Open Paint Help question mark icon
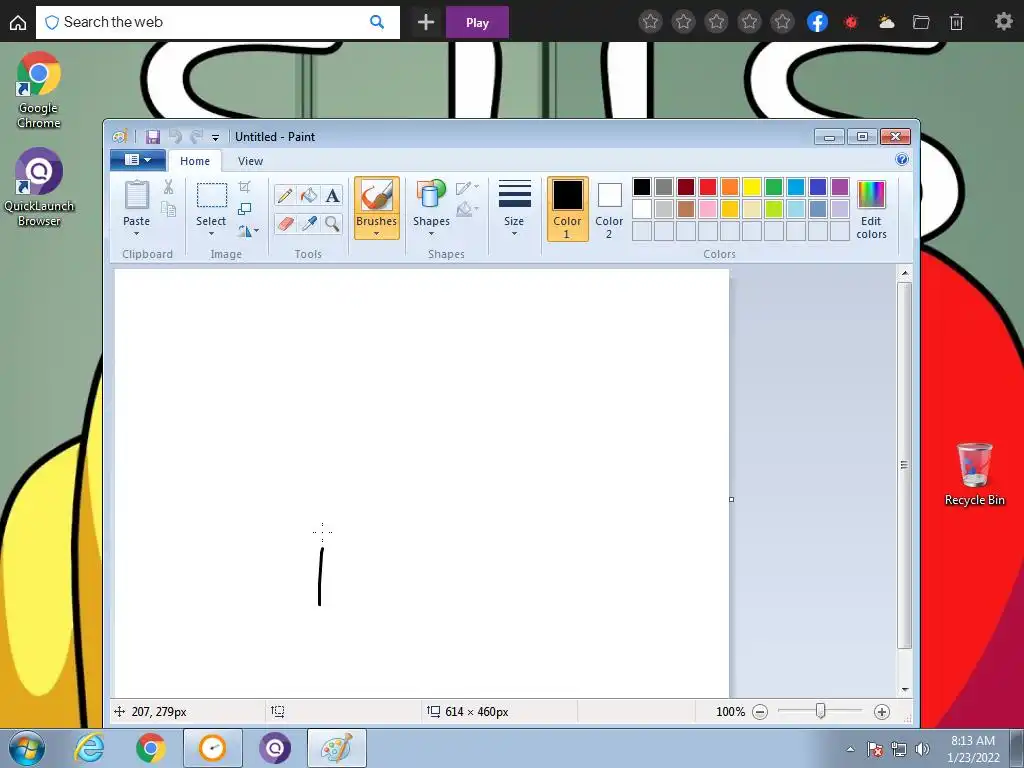This screenshot has width=1024, height=768. coord(902,160)
